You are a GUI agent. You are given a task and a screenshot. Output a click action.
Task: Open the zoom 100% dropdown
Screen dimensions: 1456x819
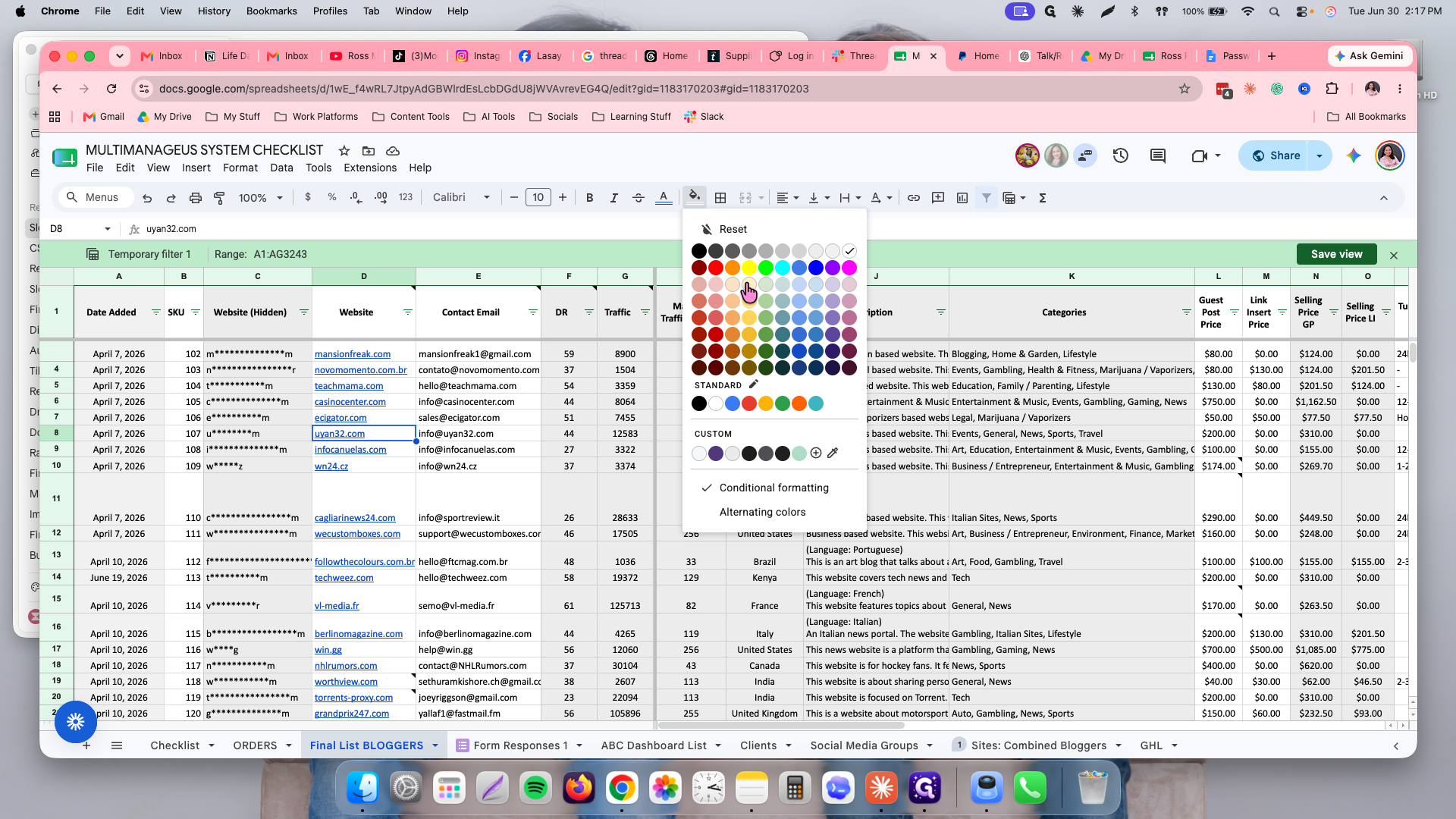pyautogui.click(x=261, y=198)
